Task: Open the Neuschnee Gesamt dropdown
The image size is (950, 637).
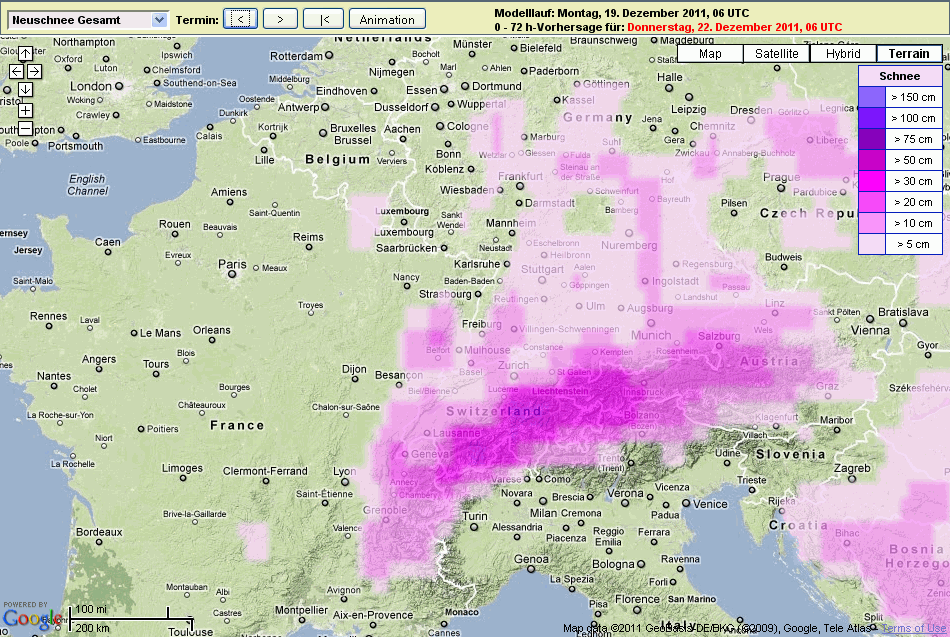Action: (88, 20)
